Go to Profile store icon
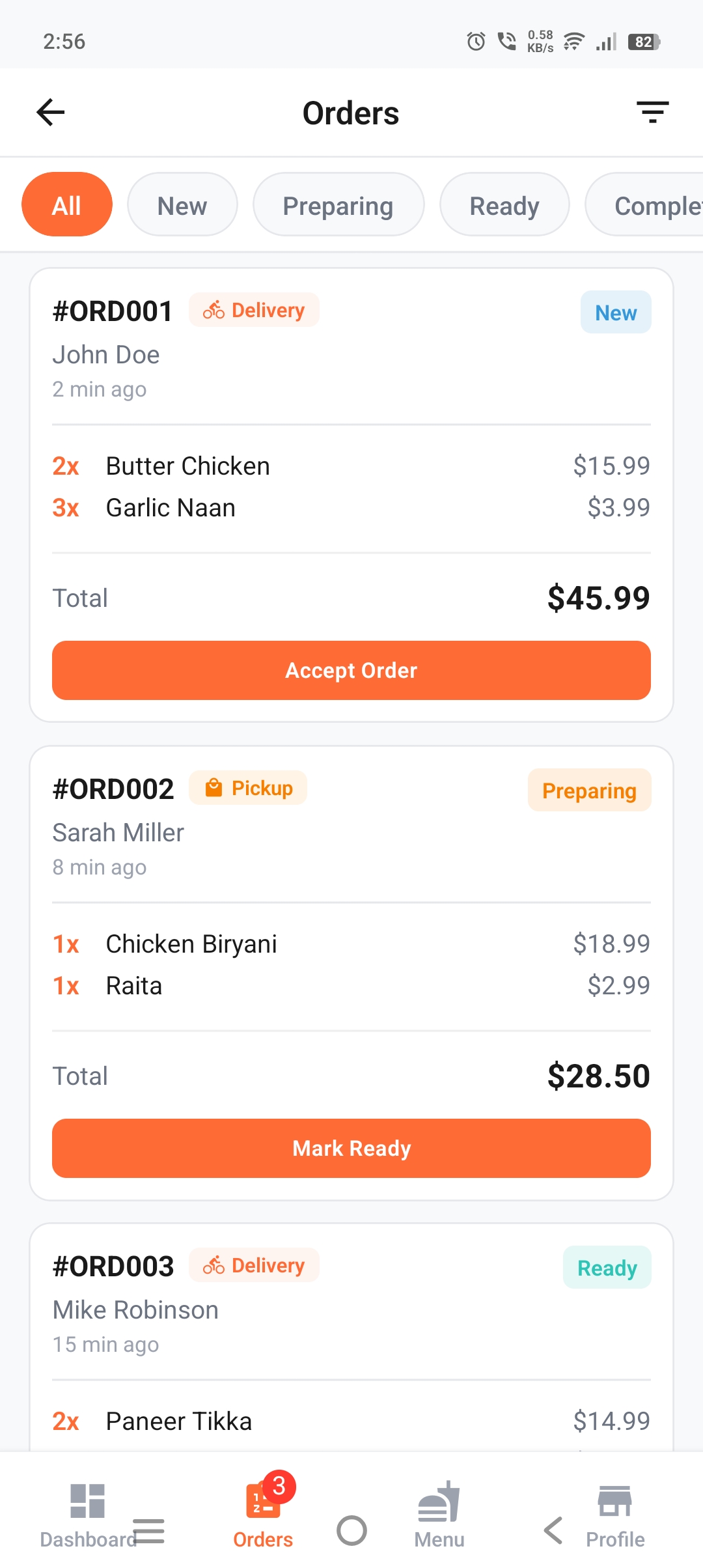Viewport: 703px width, 1568px height. 614,1501
